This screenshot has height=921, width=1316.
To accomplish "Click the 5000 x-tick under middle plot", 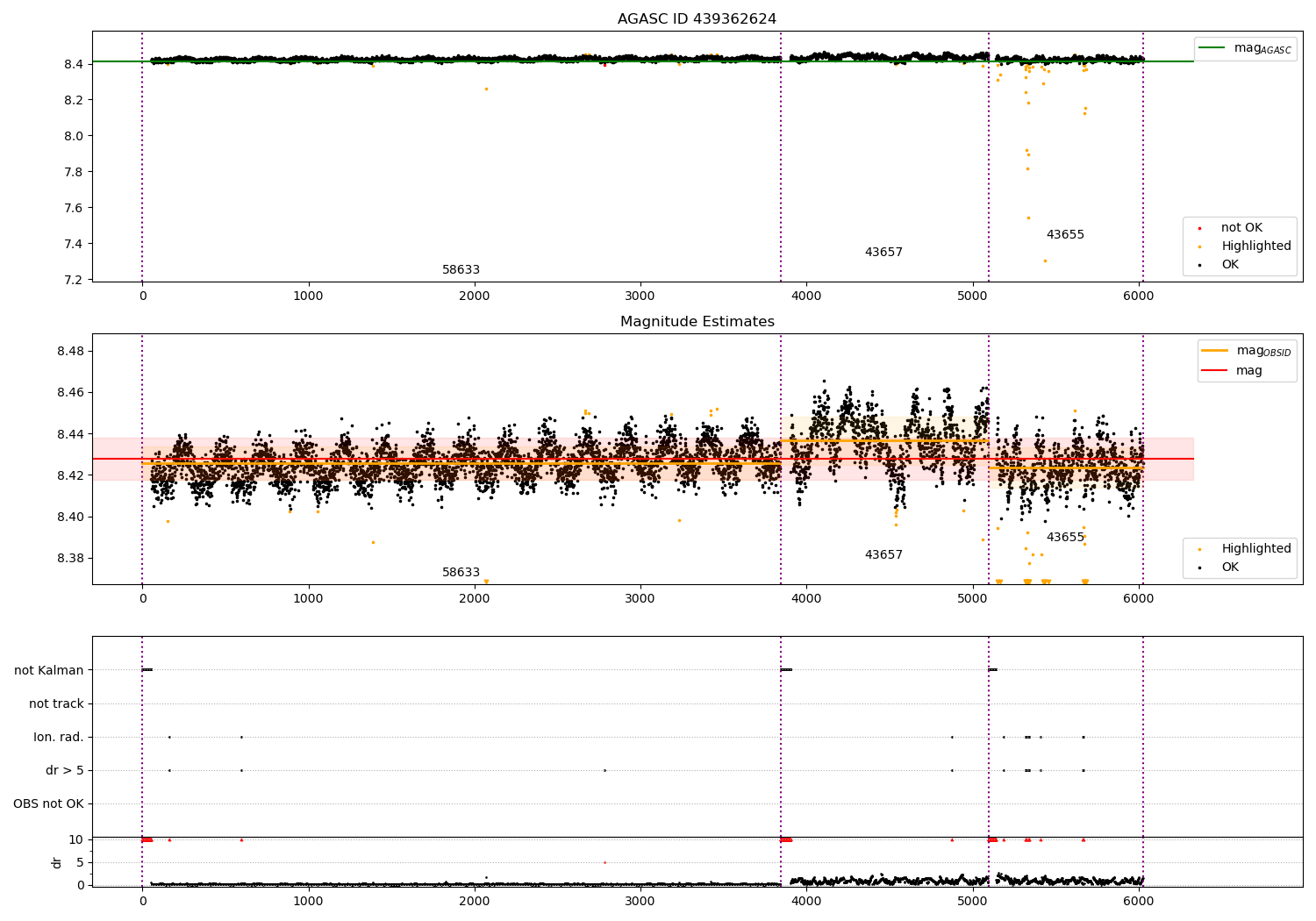I will coord(973,599).
